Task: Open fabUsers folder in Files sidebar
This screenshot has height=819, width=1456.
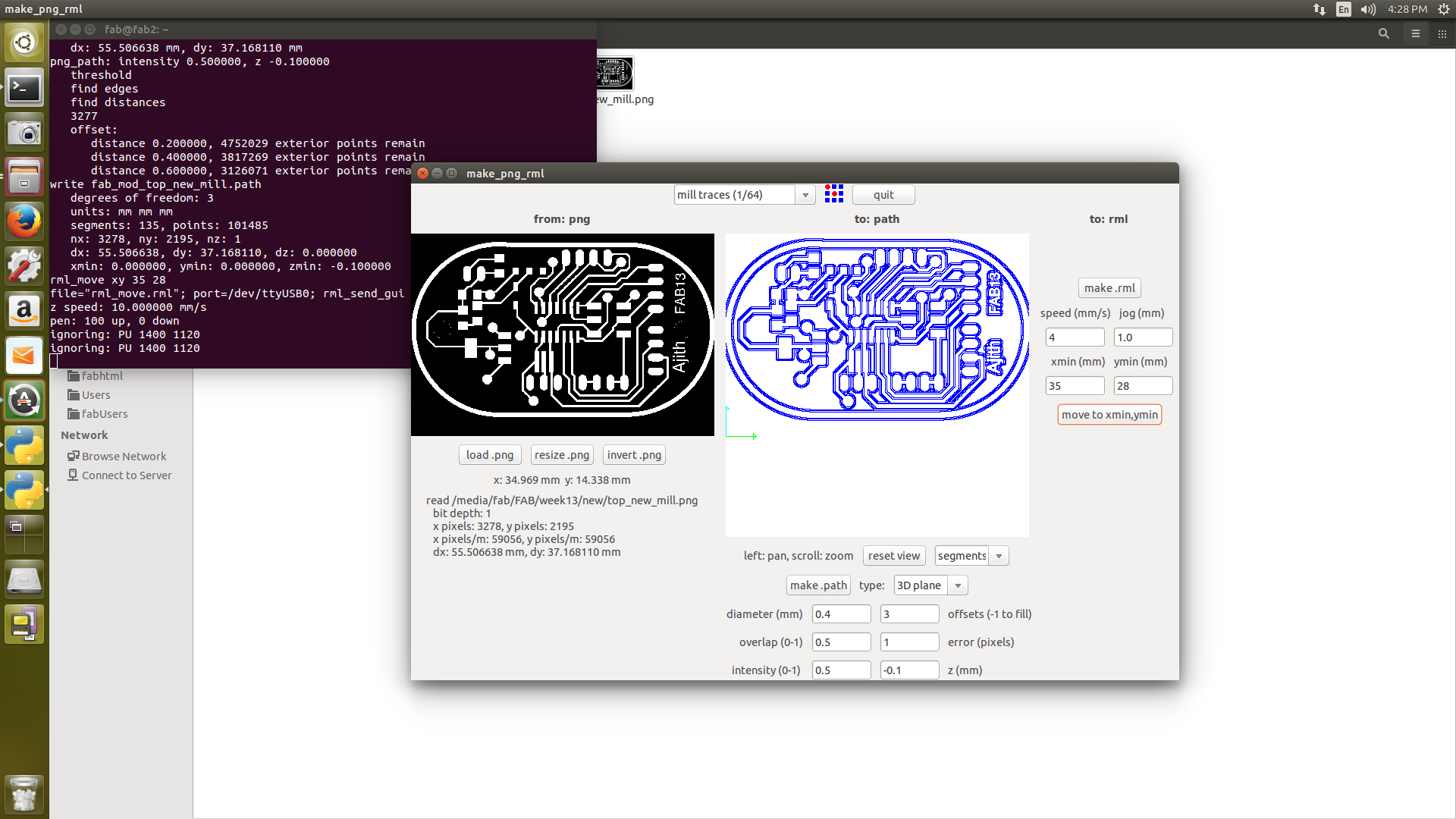Action: click(x=98, y=414)
